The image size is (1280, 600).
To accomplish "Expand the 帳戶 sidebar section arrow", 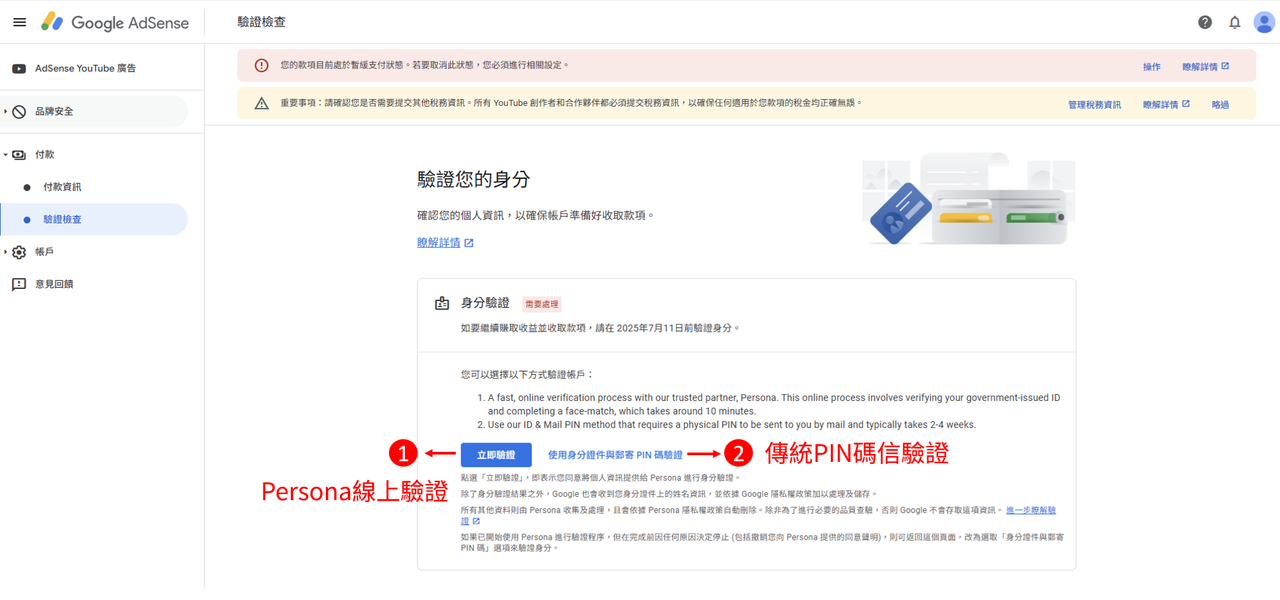I will pyautogui.click(x=5, y=252).
